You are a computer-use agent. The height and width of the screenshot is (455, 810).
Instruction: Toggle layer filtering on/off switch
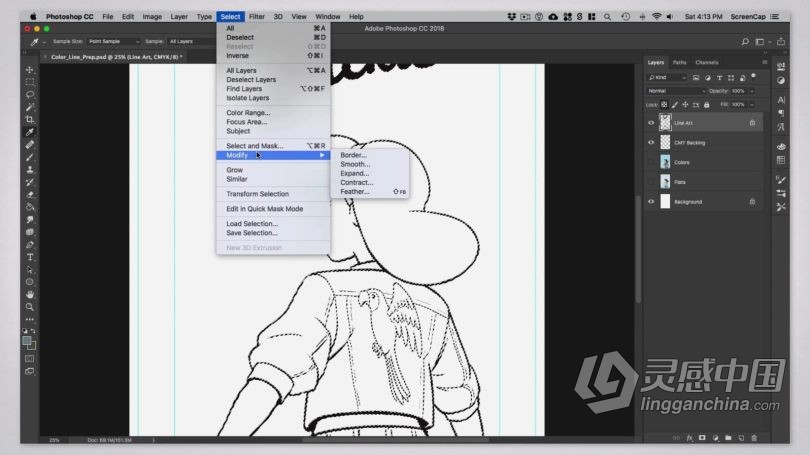(x=753, y=76)
